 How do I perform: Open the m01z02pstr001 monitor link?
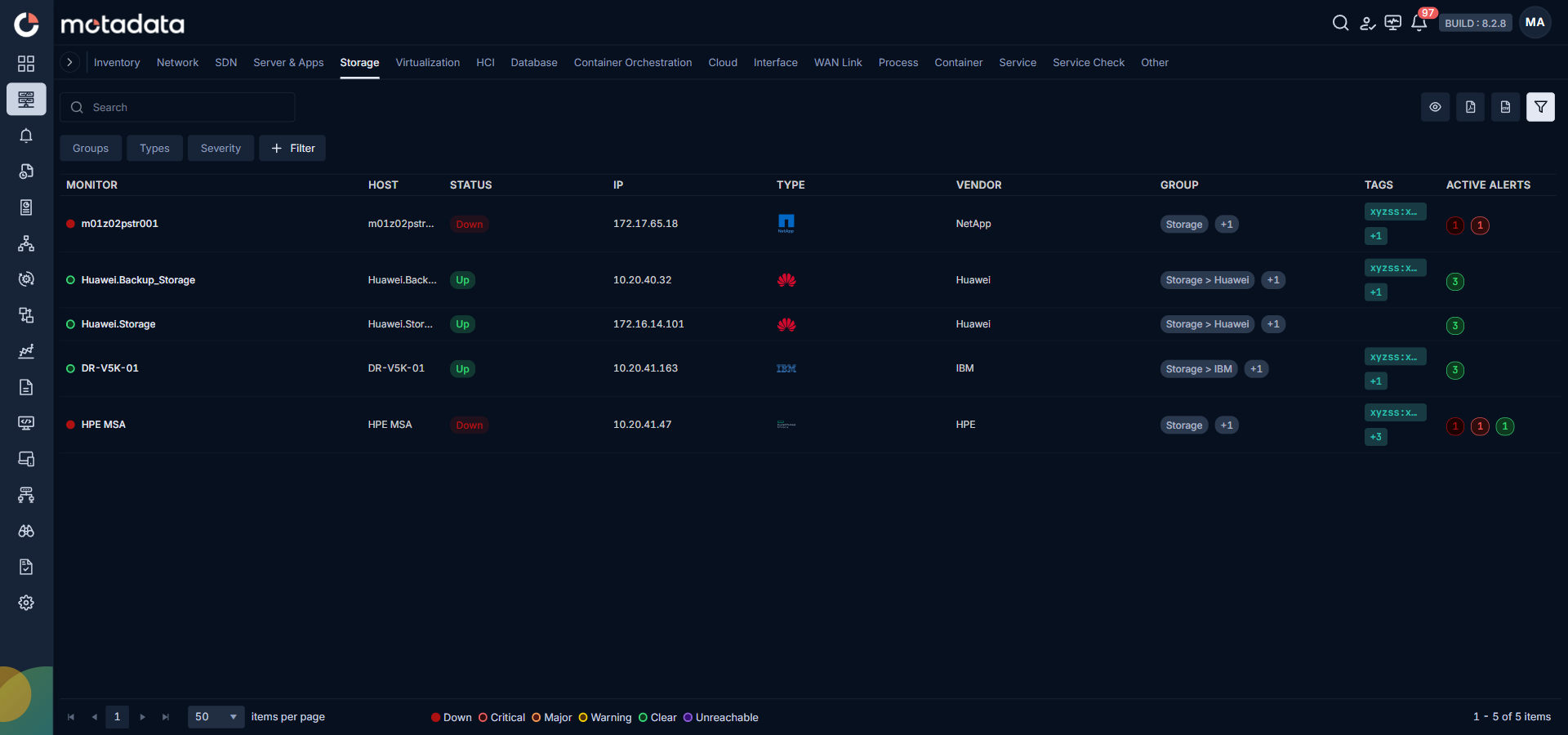(120, 224)
